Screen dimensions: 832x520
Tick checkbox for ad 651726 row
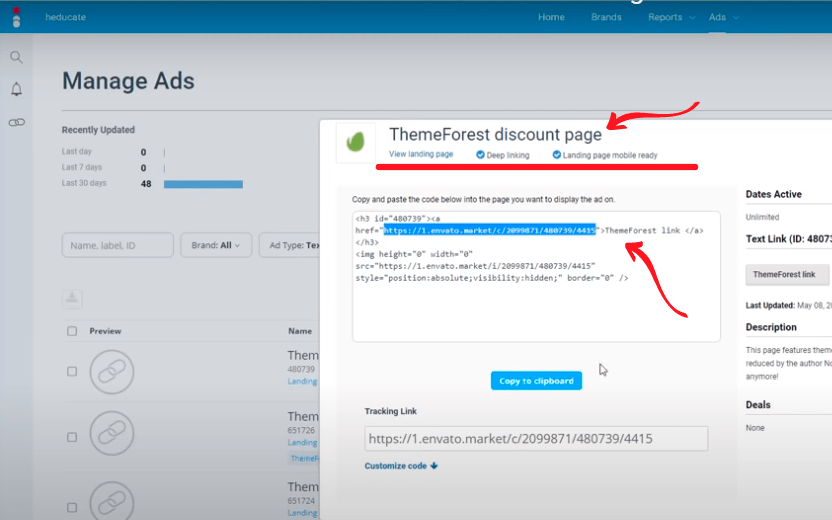click(72, 437)
